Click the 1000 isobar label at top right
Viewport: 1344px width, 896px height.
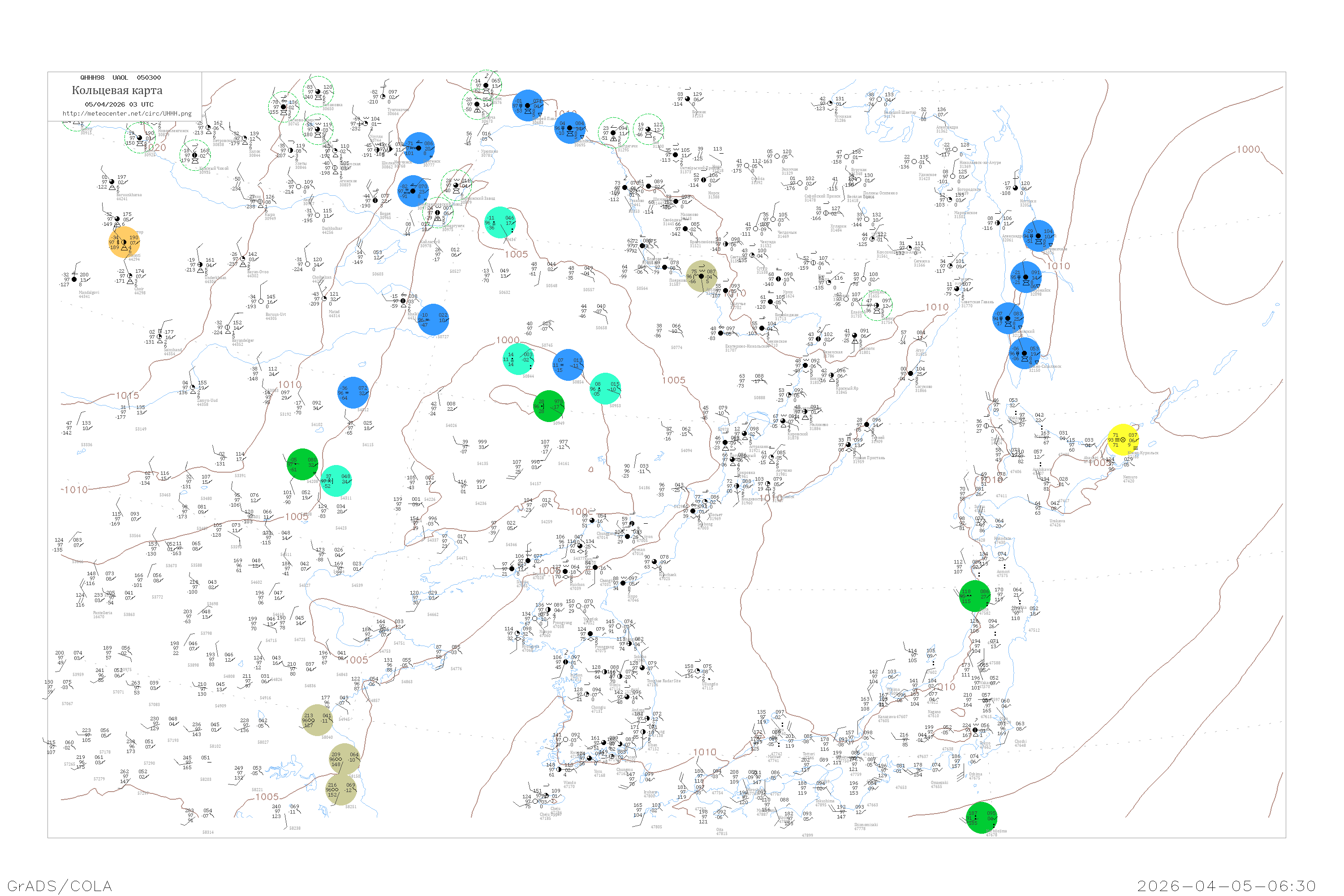1248,150
